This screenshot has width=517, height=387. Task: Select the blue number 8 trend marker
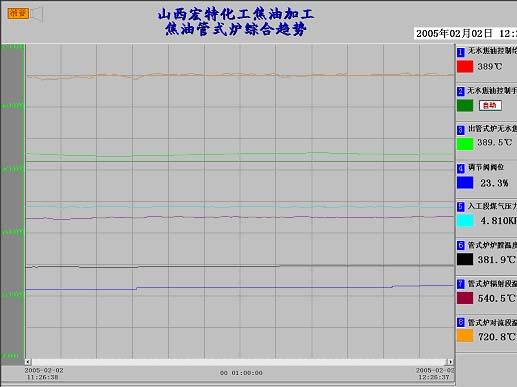coord(461,323)
